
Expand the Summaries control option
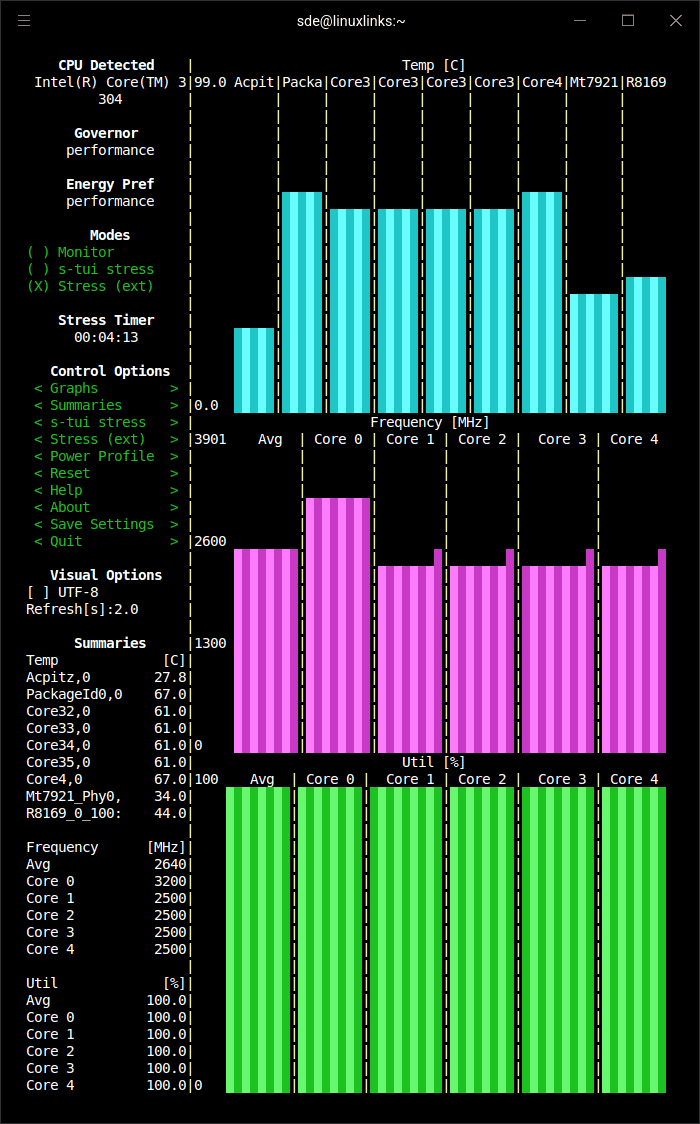(106, 405)
